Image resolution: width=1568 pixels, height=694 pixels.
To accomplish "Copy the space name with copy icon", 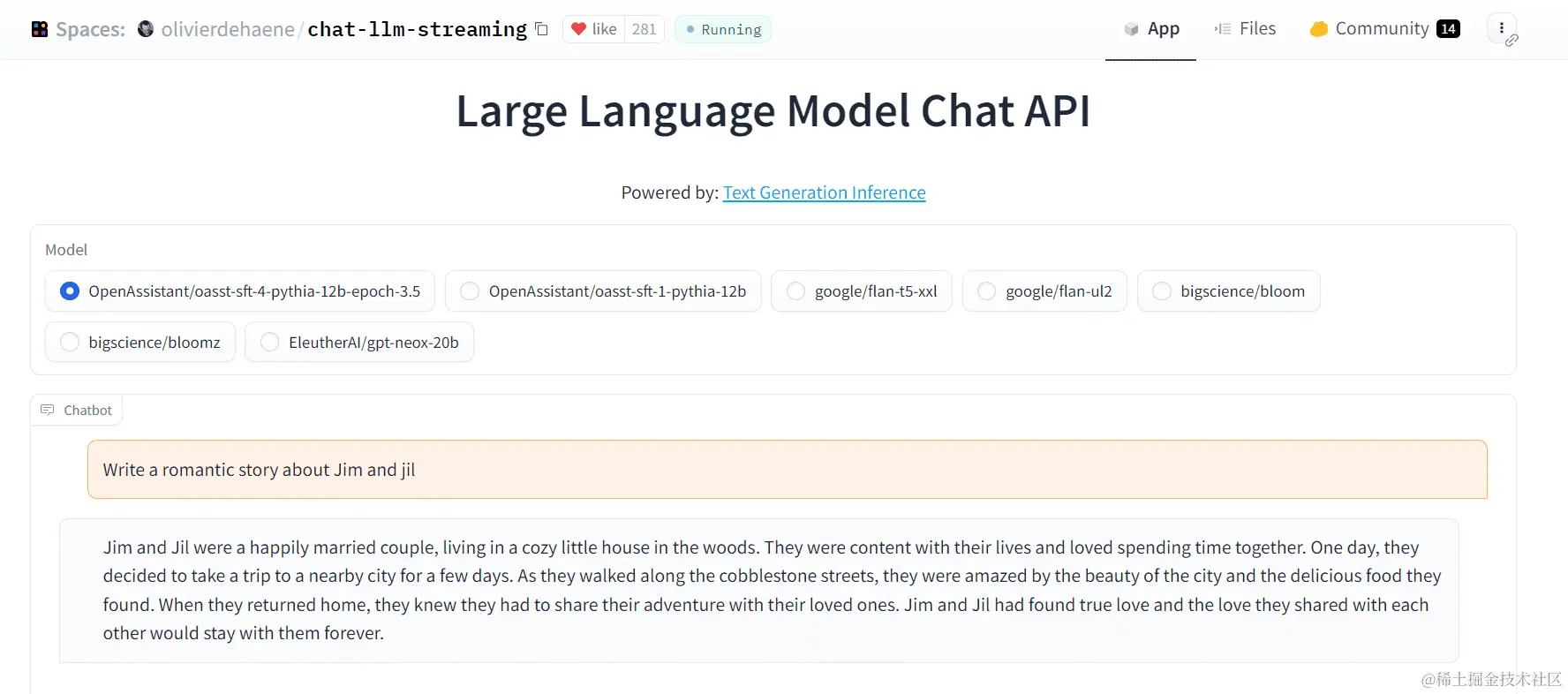I will [542, 29].
